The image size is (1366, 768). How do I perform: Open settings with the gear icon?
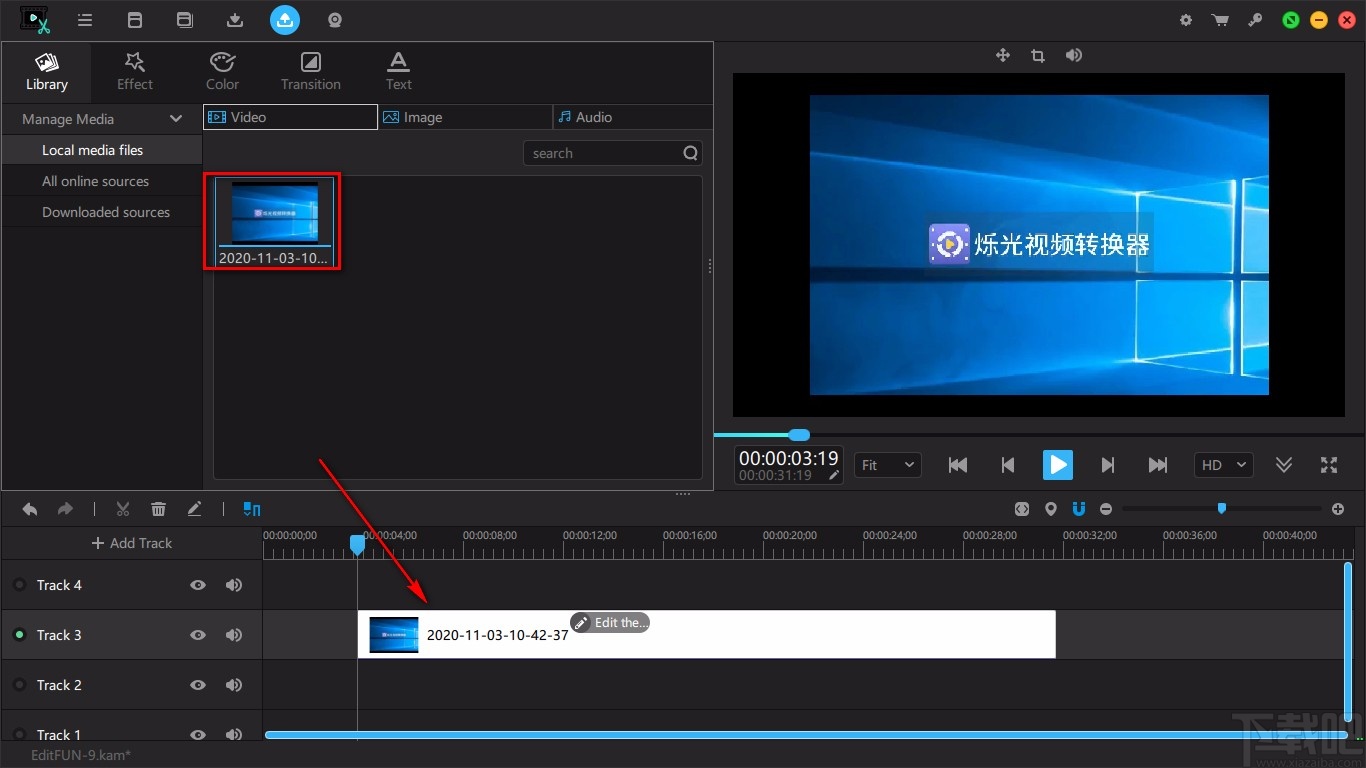pos(1186,20)
